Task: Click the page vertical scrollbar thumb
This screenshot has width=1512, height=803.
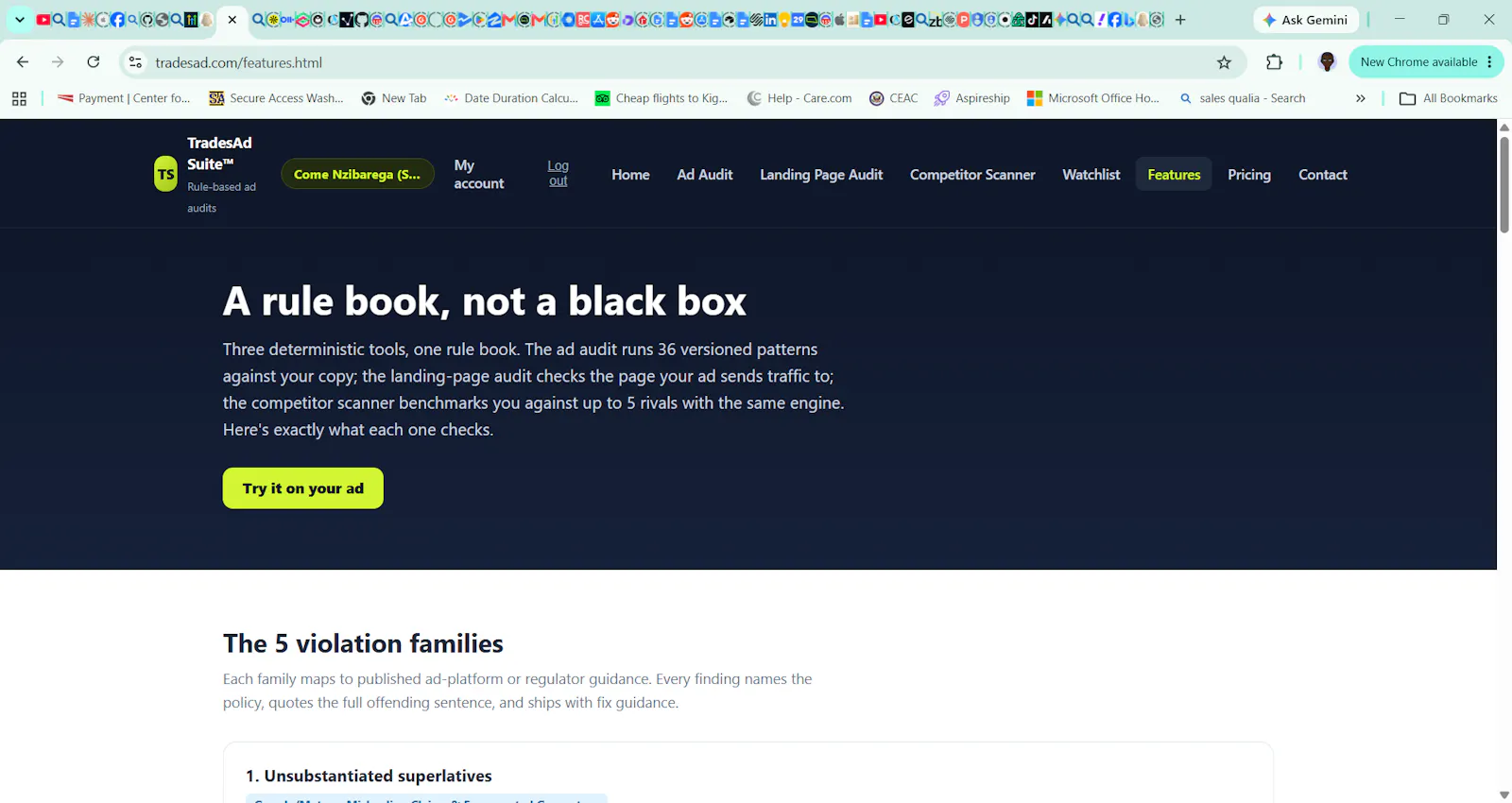Action: tap(1504, 184)
